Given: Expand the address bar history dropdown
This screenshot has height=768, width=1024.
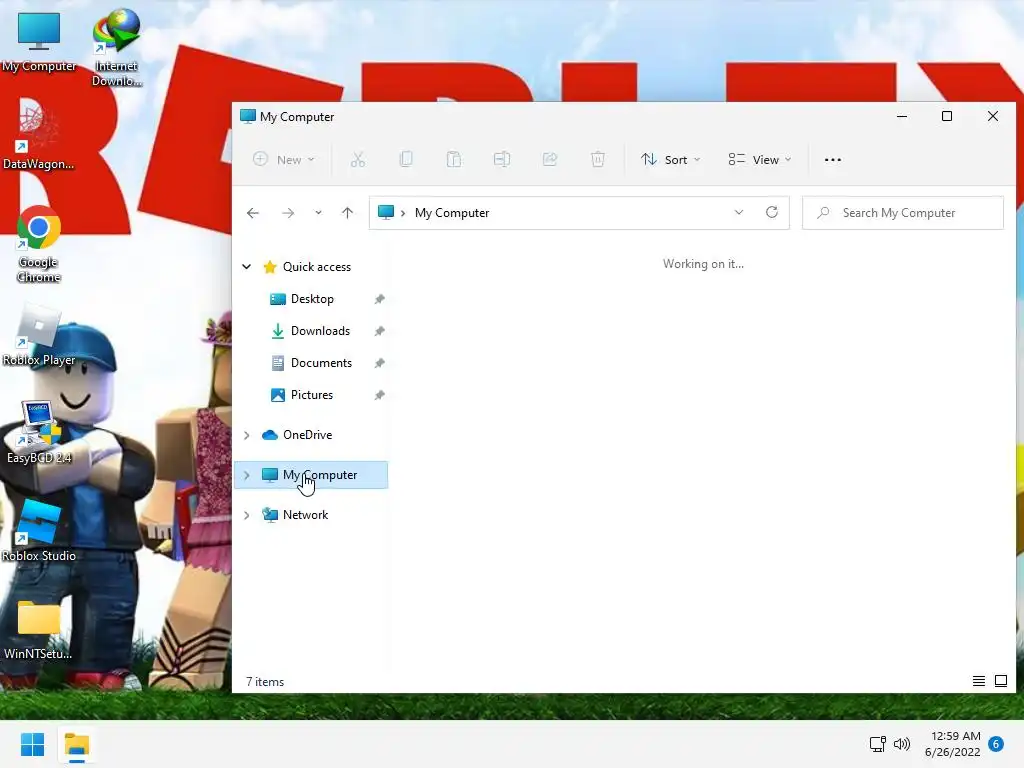Looking at the screenshot, I should pos(739,213).
